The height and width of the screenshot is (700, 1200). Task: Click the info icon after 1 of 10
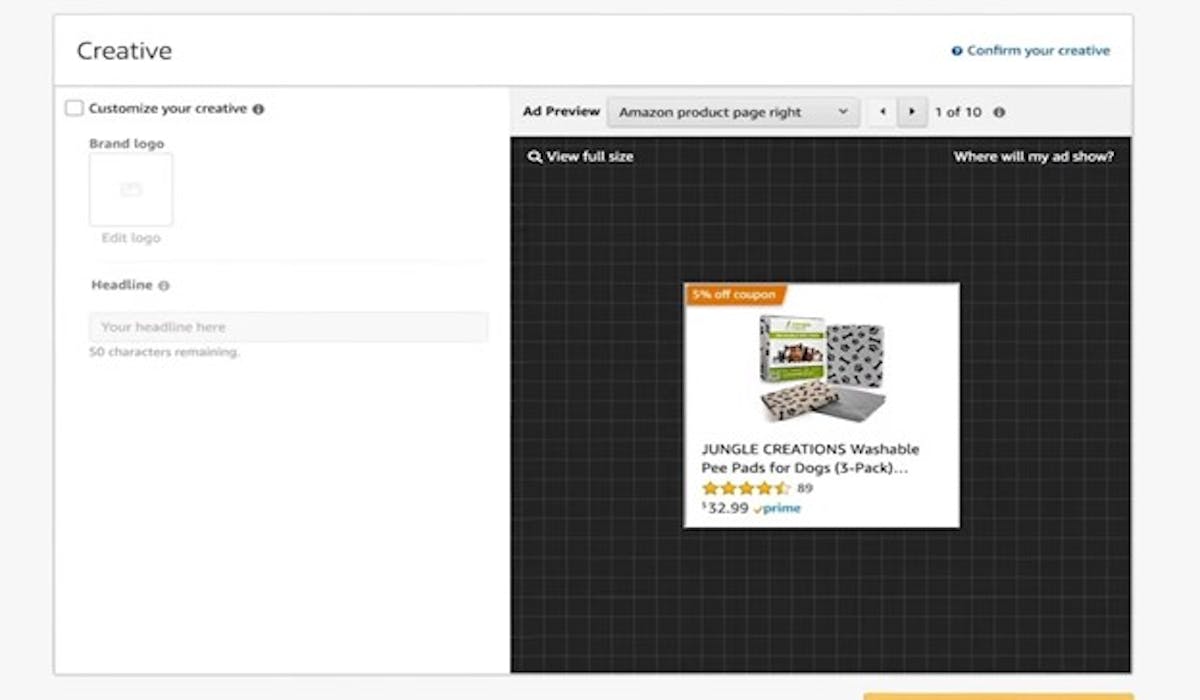point(999,113)
